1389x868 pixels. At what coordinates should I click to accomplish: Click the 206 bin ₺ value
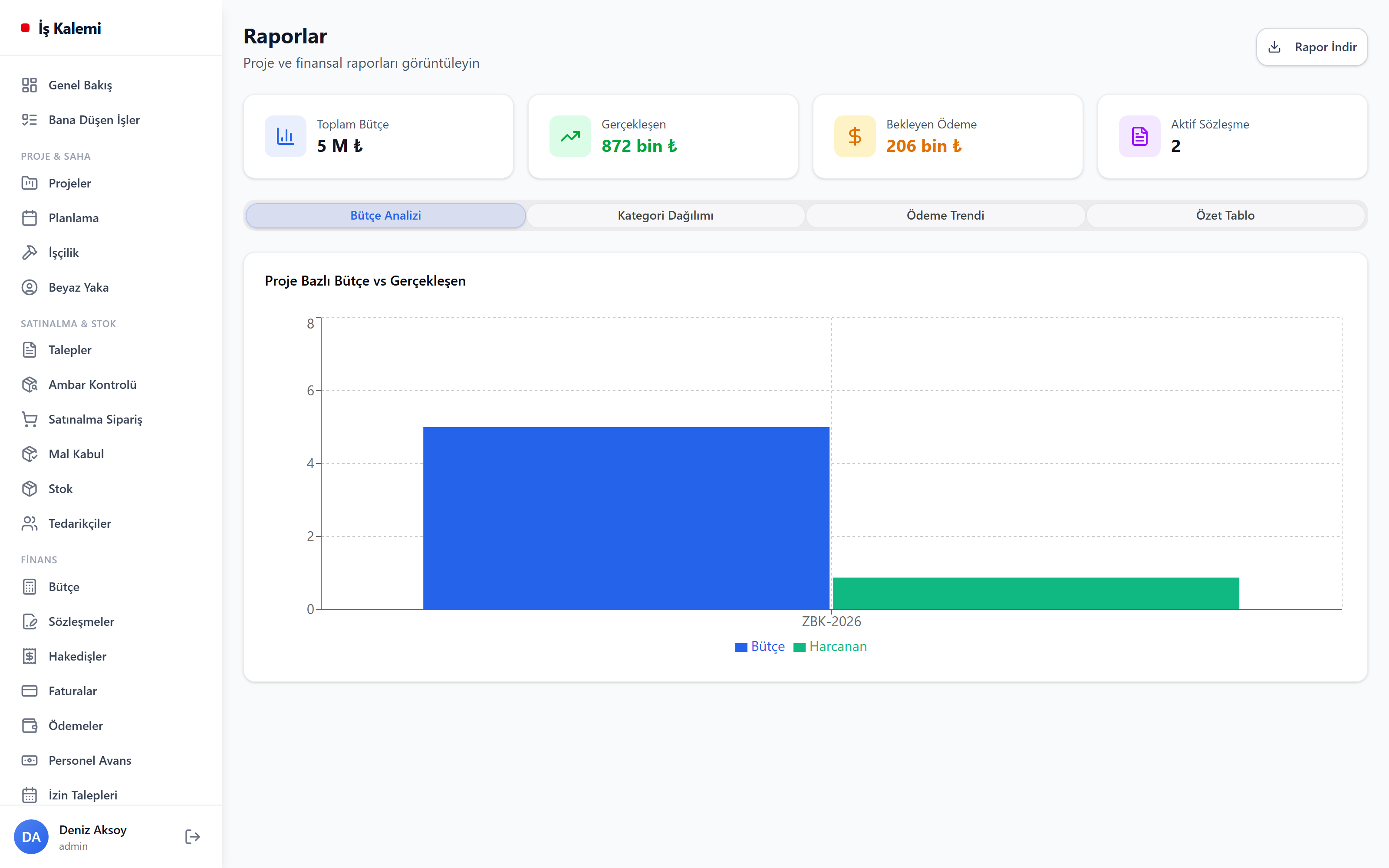pyautogui.click(x=924, y=146)
